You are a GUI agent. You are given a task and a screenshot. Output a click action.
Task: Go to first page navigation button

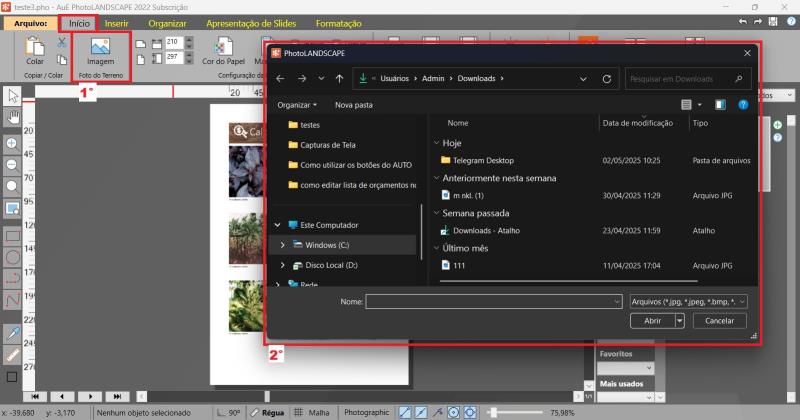click(35, 396)
